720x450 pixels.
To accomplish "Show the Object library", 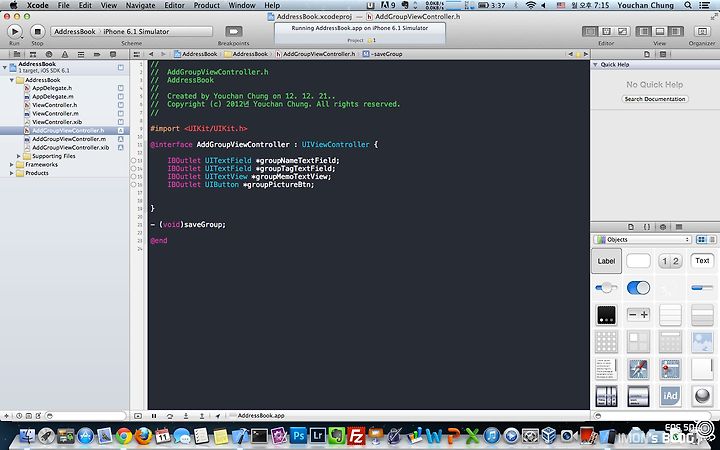I will point(663,227).
